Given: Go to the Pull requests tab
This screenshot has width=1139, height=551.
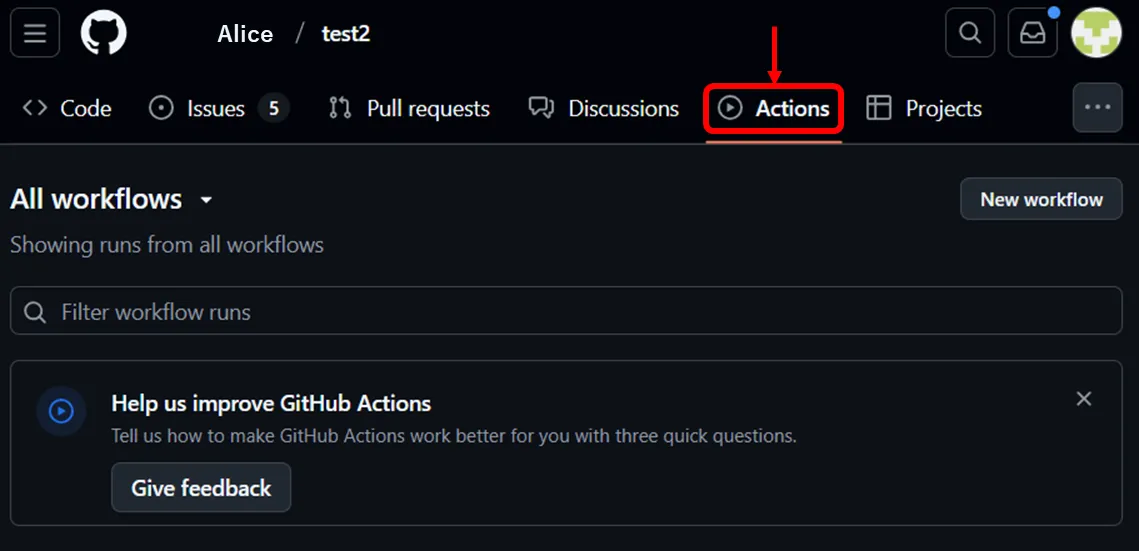Looking at the screenshot, I should coord(409,108).
